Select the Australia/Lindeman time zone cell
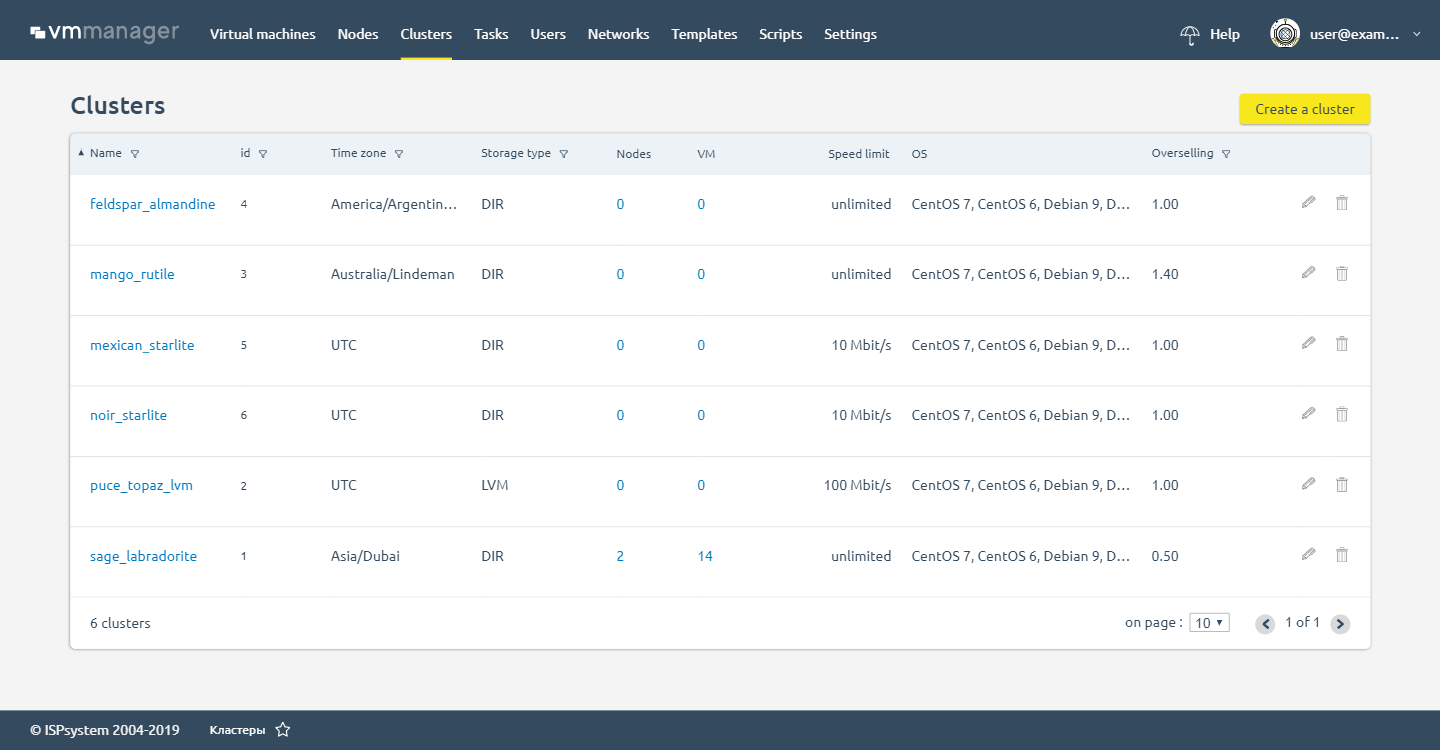This screenshot has height=750, width=1440. (x=393, y=274)
